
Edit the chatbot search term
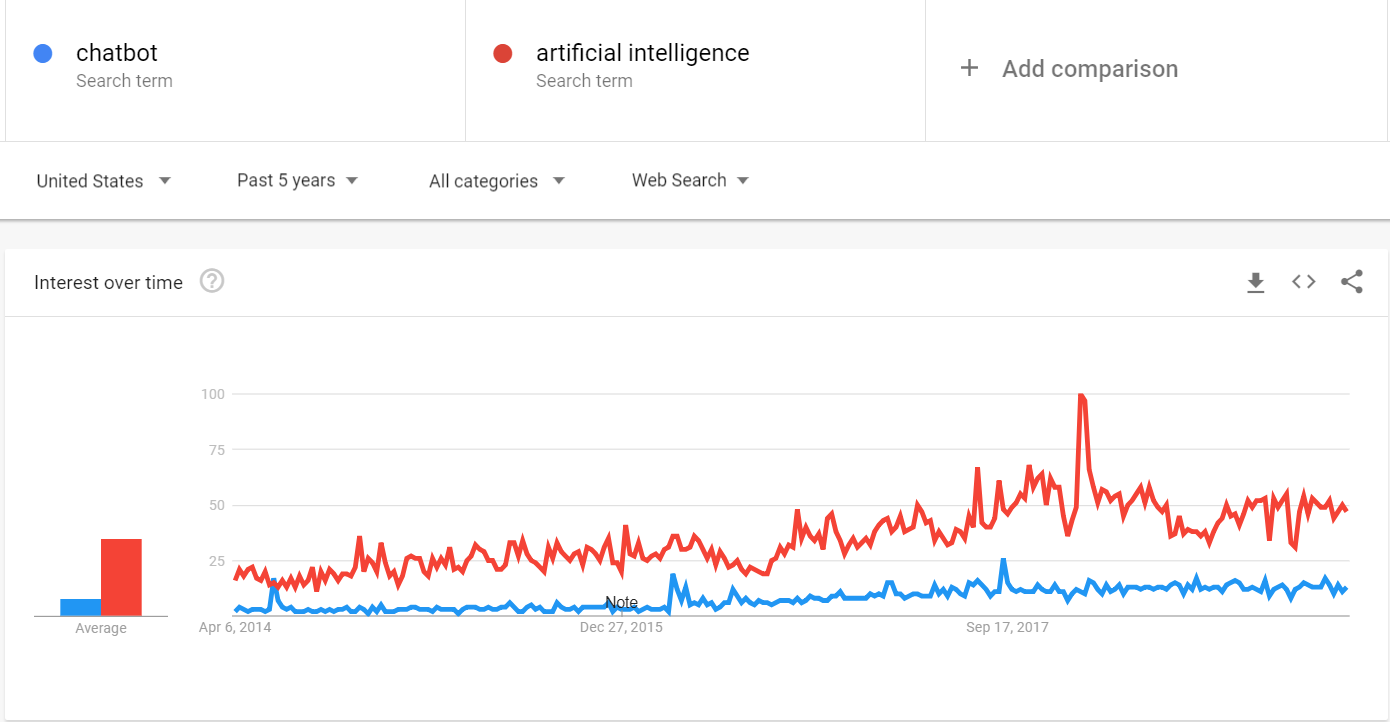pyautogui.click(x=117, y=53)
